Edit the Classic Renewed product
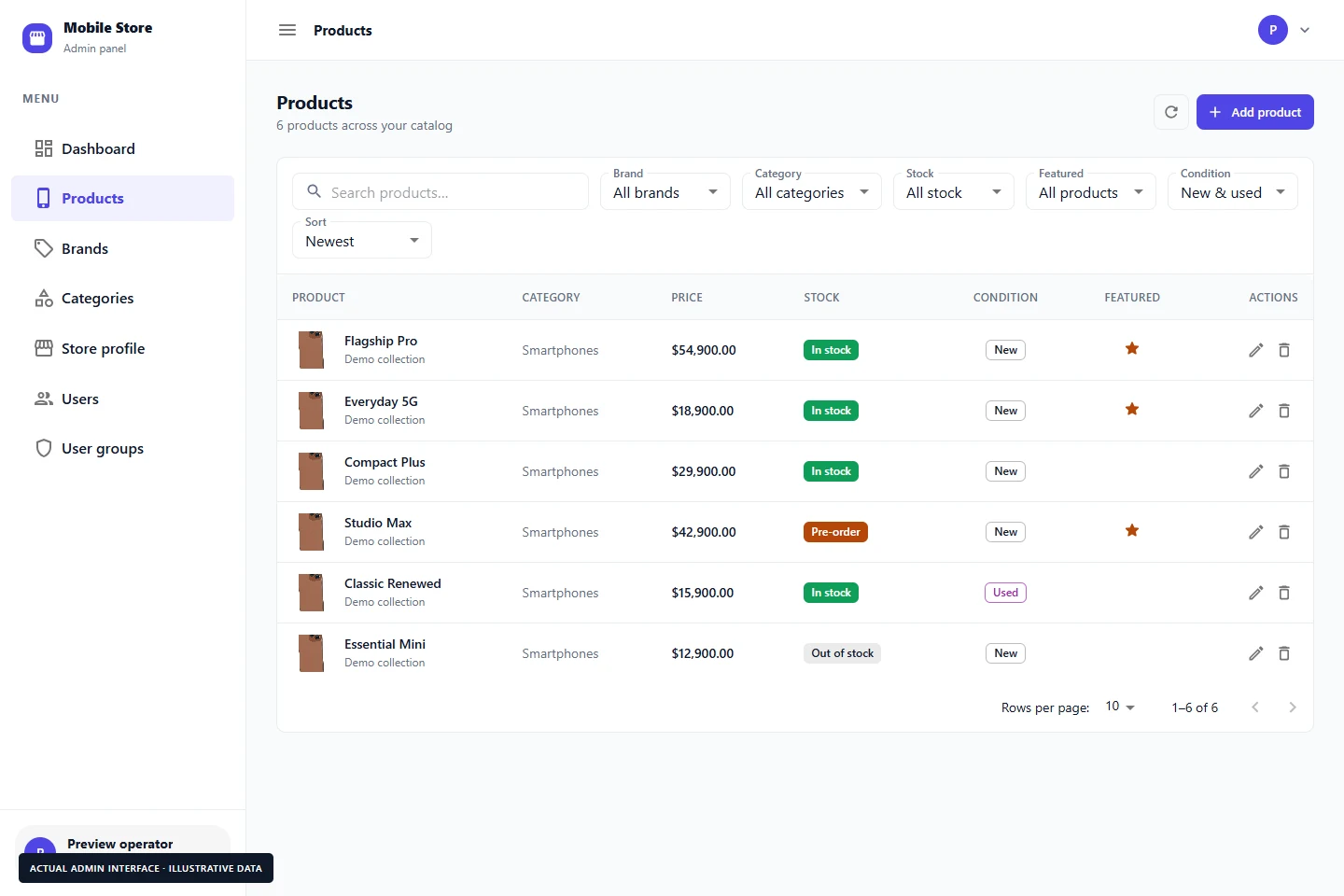 (x=1256, y=593)
